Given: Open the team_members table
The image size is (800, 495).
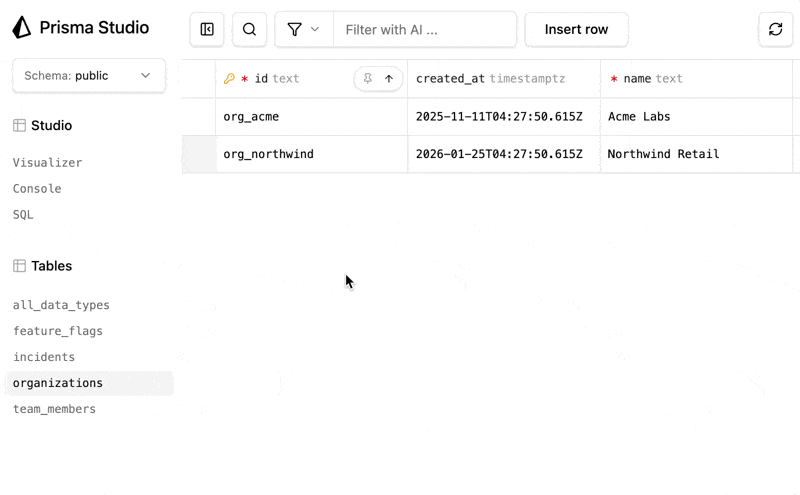Looking at the screenshot, I should click(54, 409).
